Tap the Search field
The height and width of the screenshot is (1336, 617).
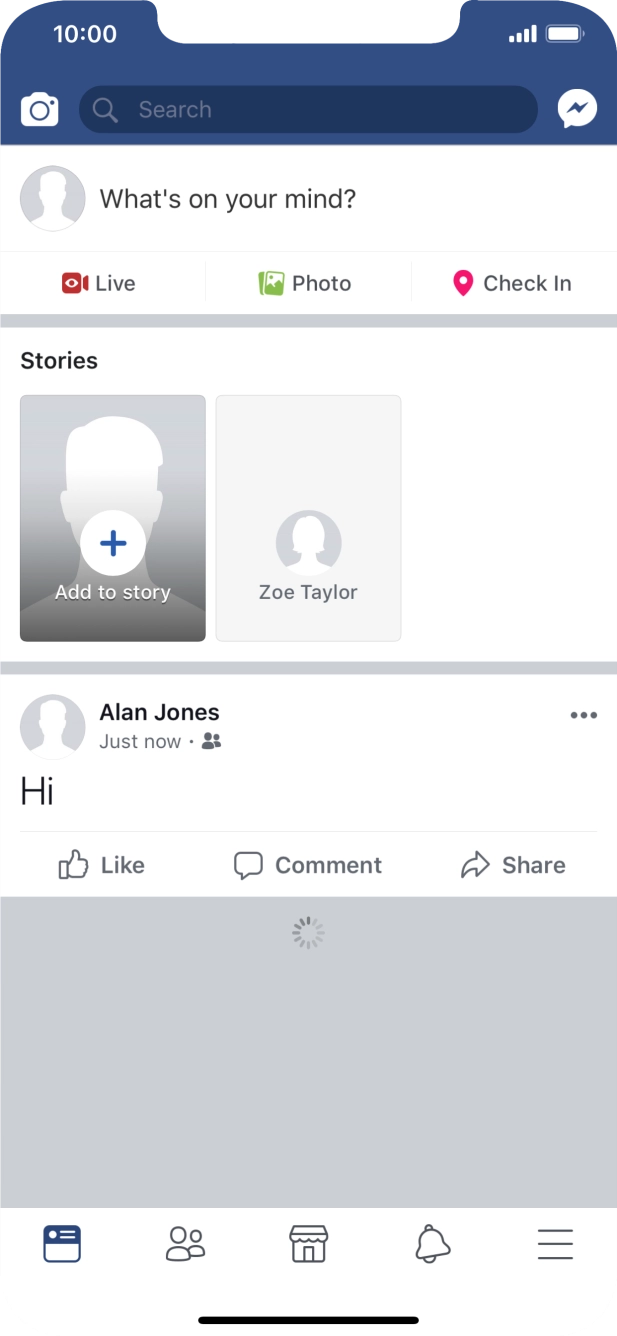click(x=307, y=109)
